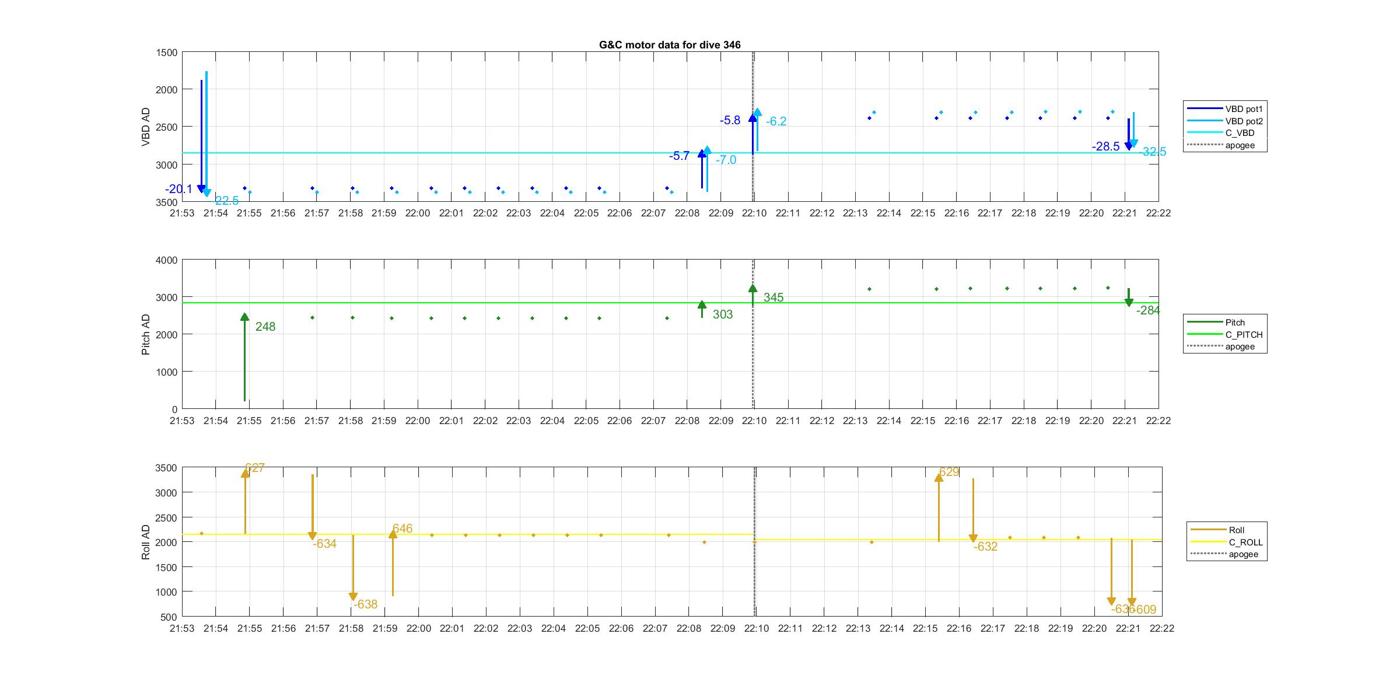Viewport: 1400px width, 693px height.
Task: Click the "-632" roll data label
Action: (985, 547)
